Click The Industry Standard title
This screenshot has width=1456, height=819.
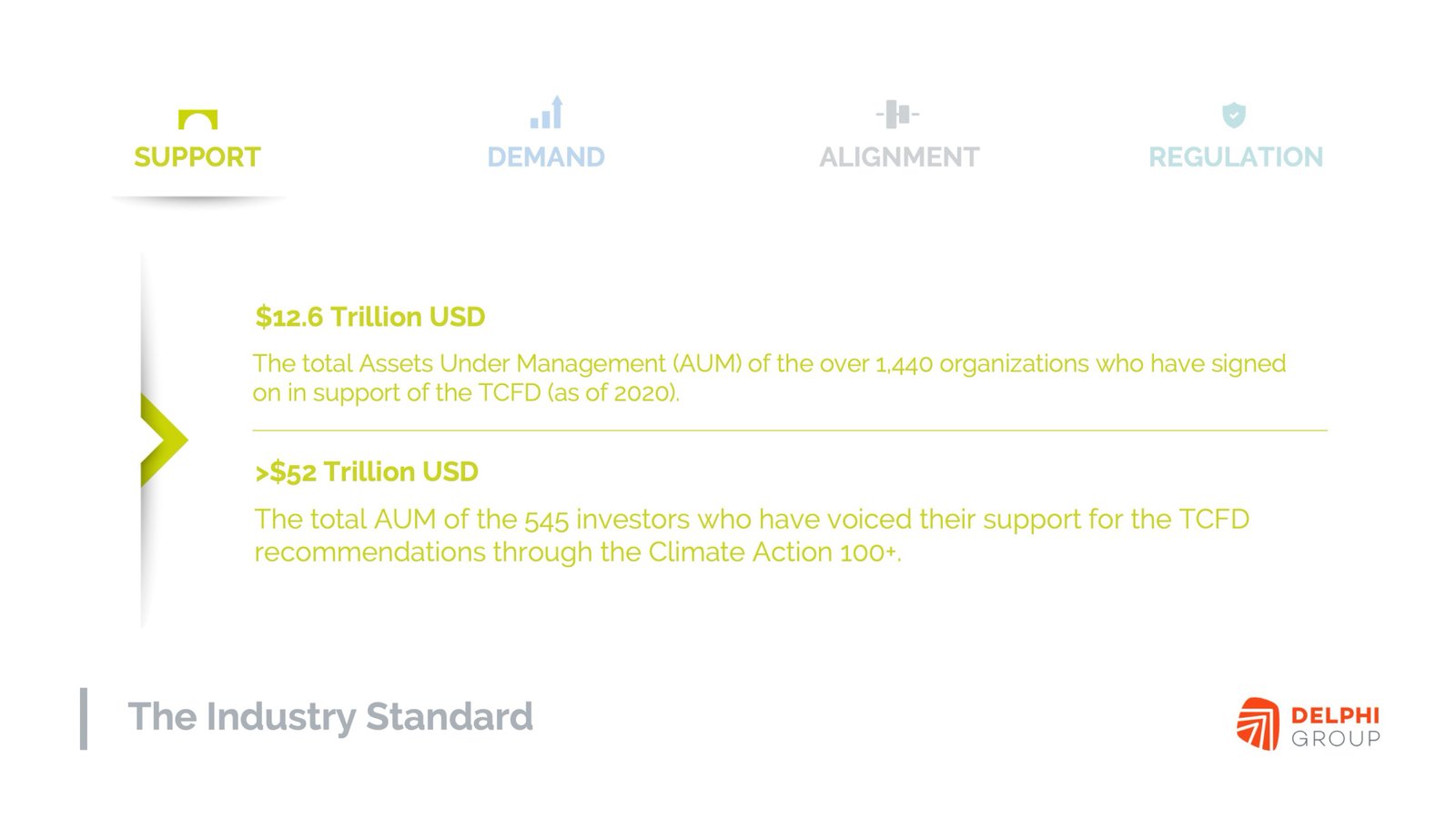pos(330,717)
